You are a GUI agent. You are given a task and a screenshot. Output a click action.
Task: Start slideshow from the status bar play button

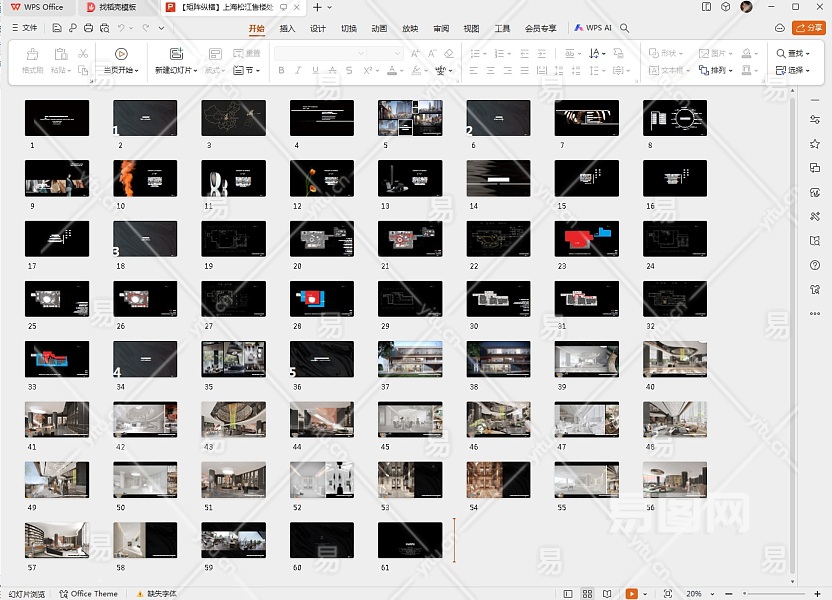pyautogui.click(x=631, y=593)
